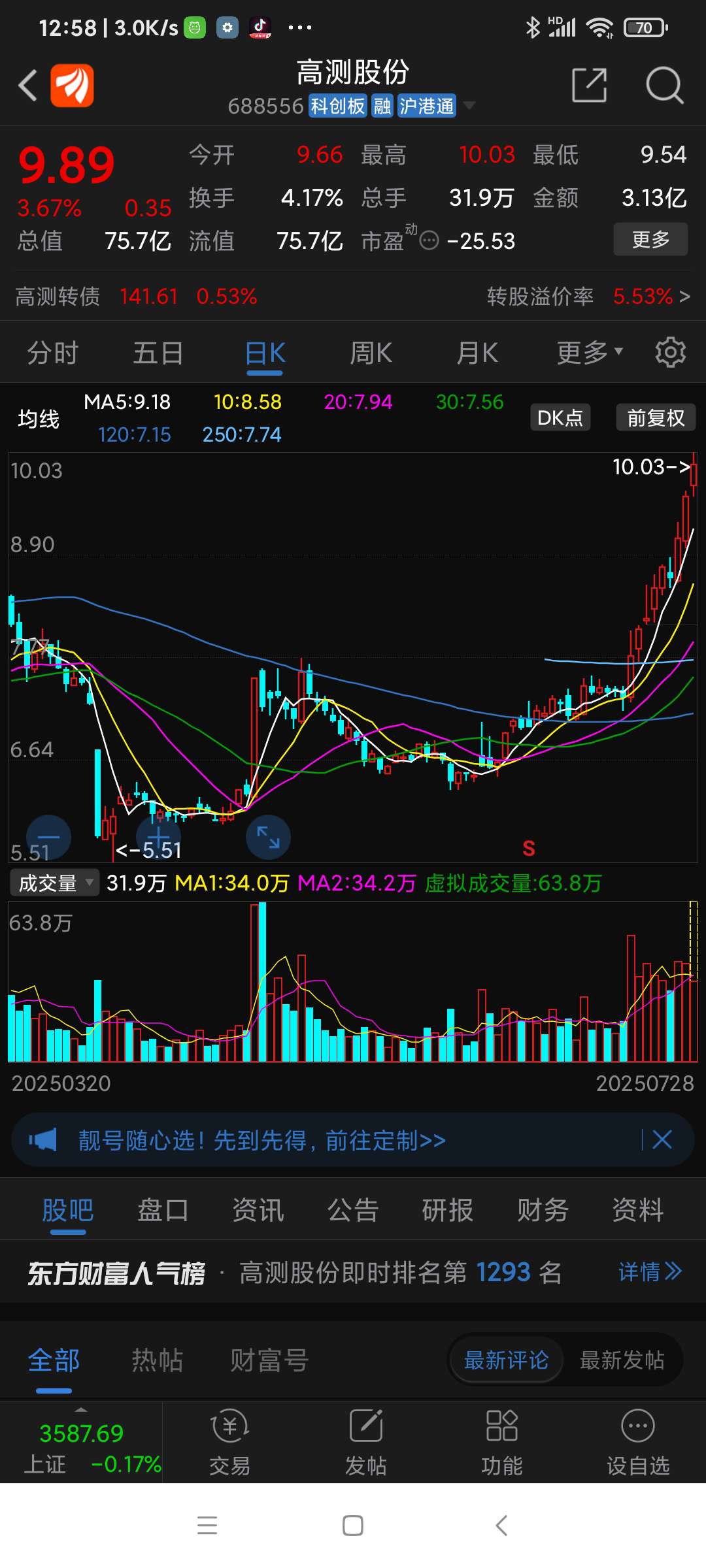Select 全部 posts filter tab
The image size is (706, 1568).
(54, 1360)
